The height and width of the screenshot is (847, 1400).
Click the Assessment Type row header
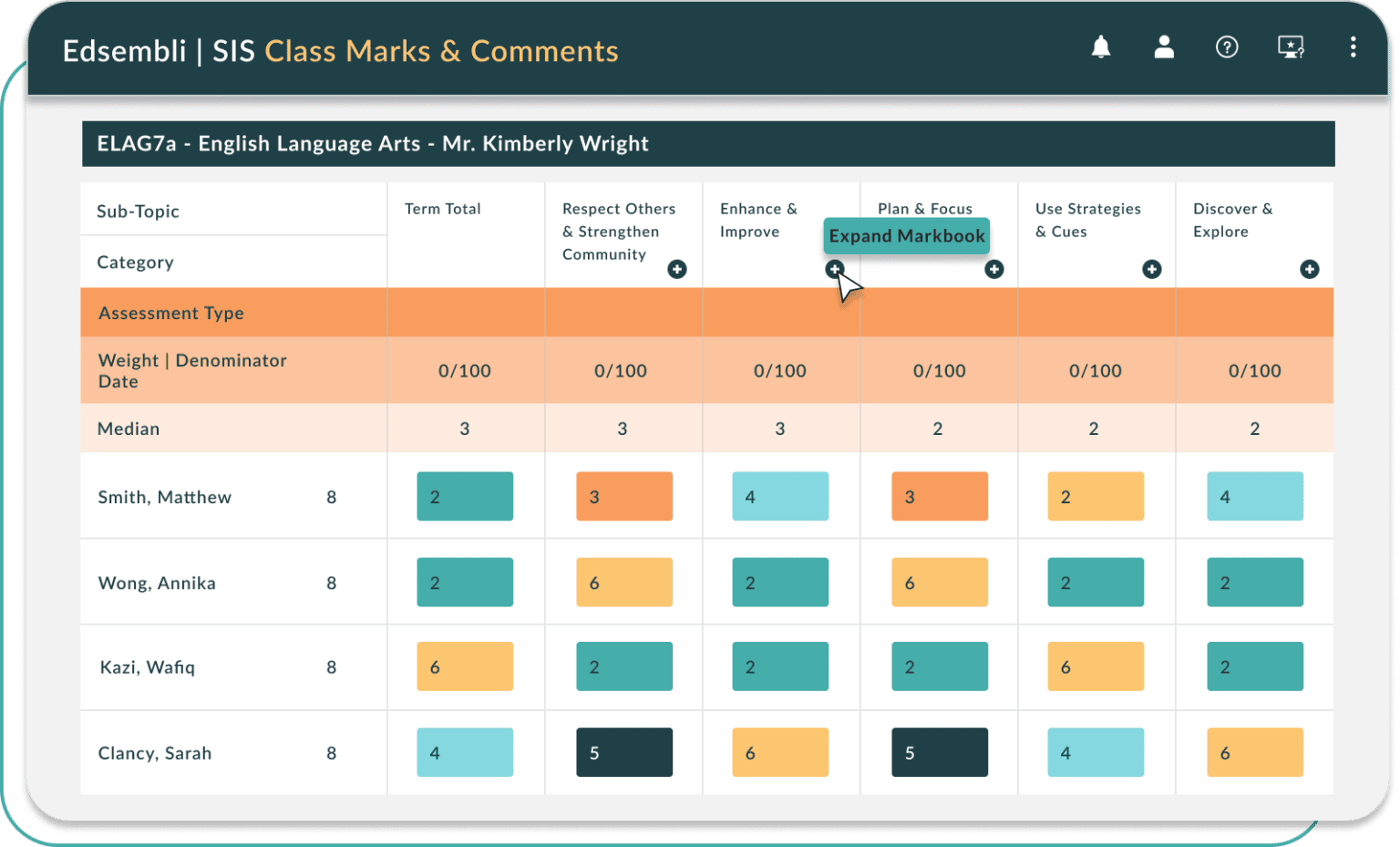(x=170, y=313)
